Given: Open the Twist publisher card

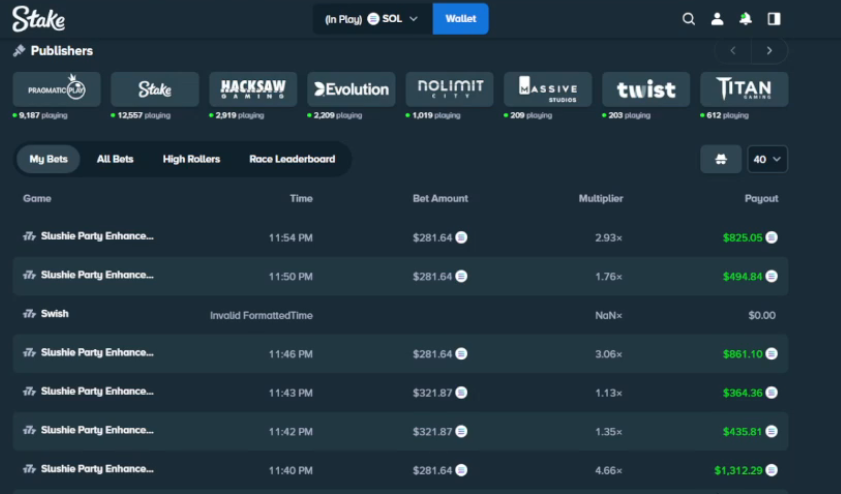Looking at the screenshot, I should point(646,89).
